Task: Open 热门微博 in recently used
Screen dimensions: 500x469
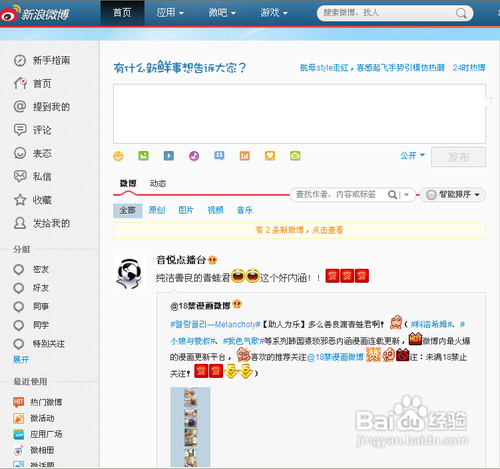Action: (x=38, y=402)
